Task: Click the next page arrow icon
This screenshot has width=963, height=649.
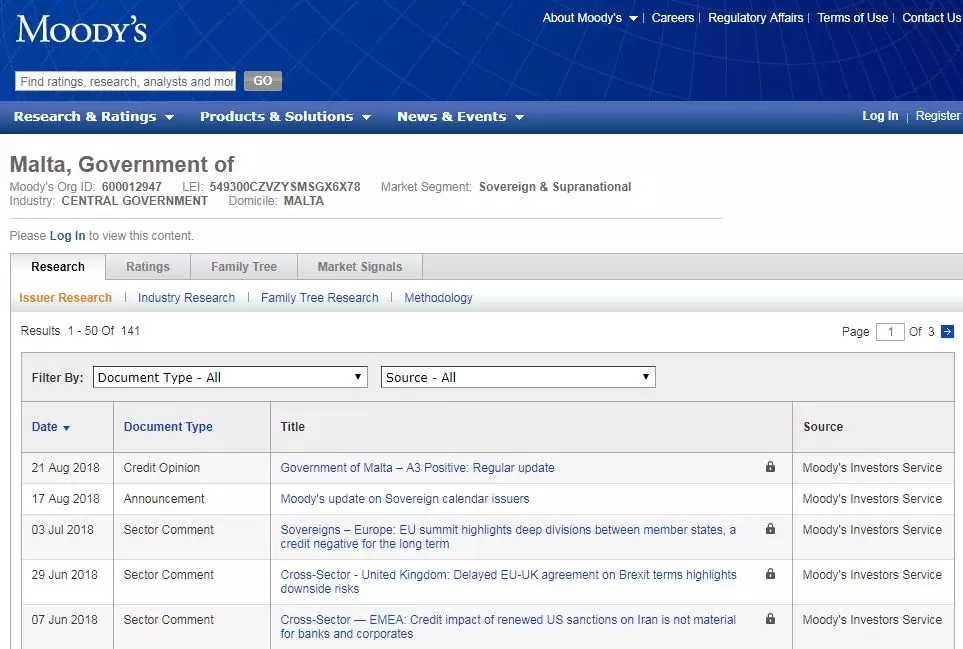Action: [947, 332]
